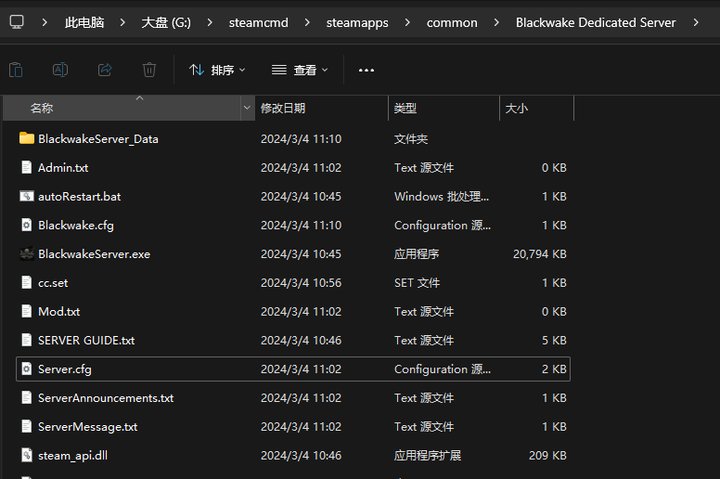
Task: Click the steam_api.dll file name
Action: pos(73,456)
